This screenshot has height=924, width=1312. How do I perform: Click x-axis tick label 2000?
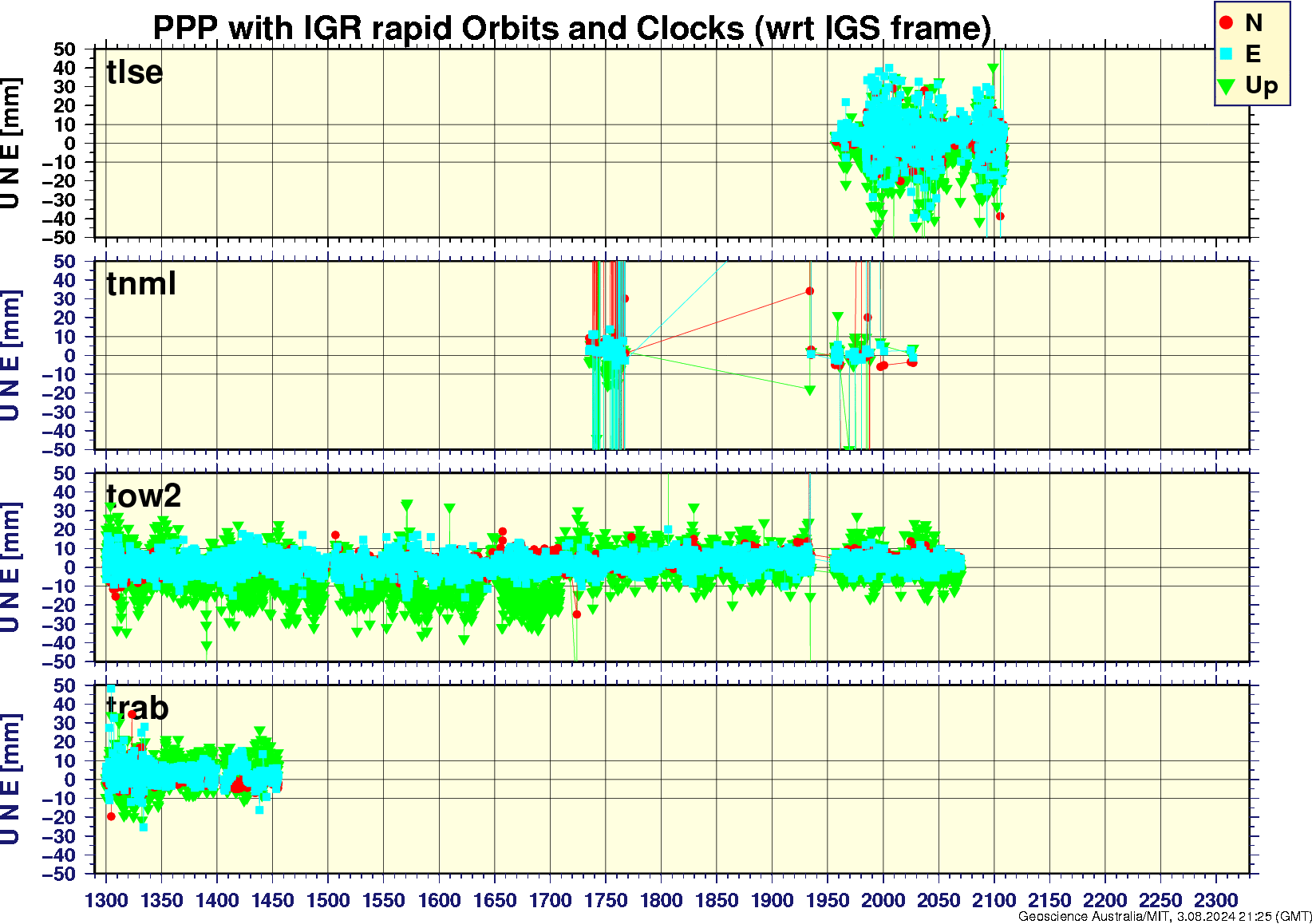pyautogui.click(x=883, y=900)
